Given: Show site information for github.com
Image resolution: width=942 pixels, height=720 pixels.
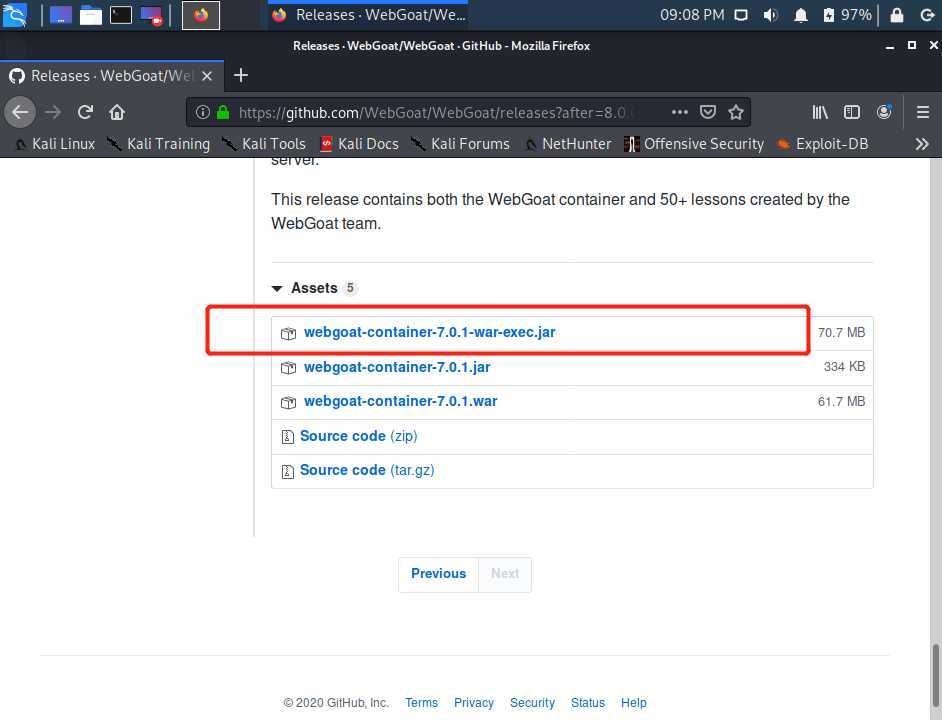Looking at the screenshot, I should click(x=202, y=112).
